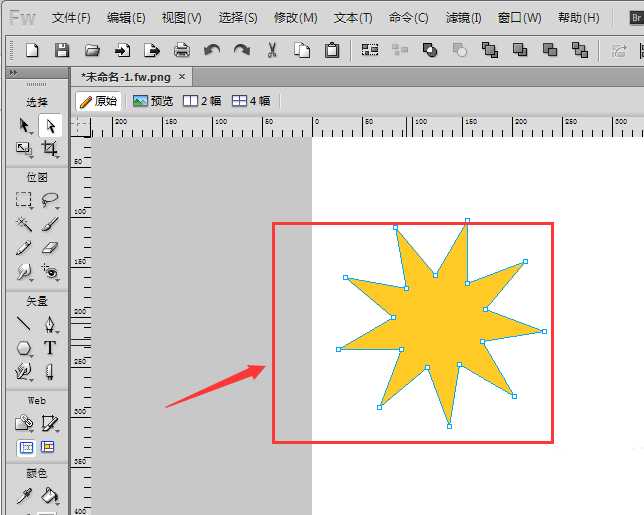
Task: Select the black Pointer tool
Action: [x=24, y=125]
